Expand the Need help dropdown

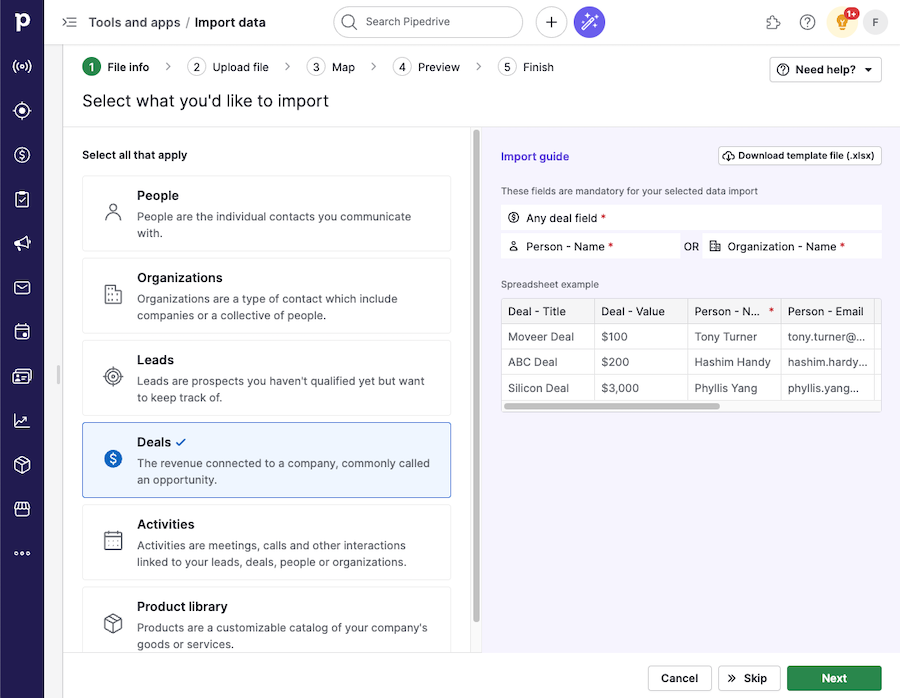coord(825,69)
